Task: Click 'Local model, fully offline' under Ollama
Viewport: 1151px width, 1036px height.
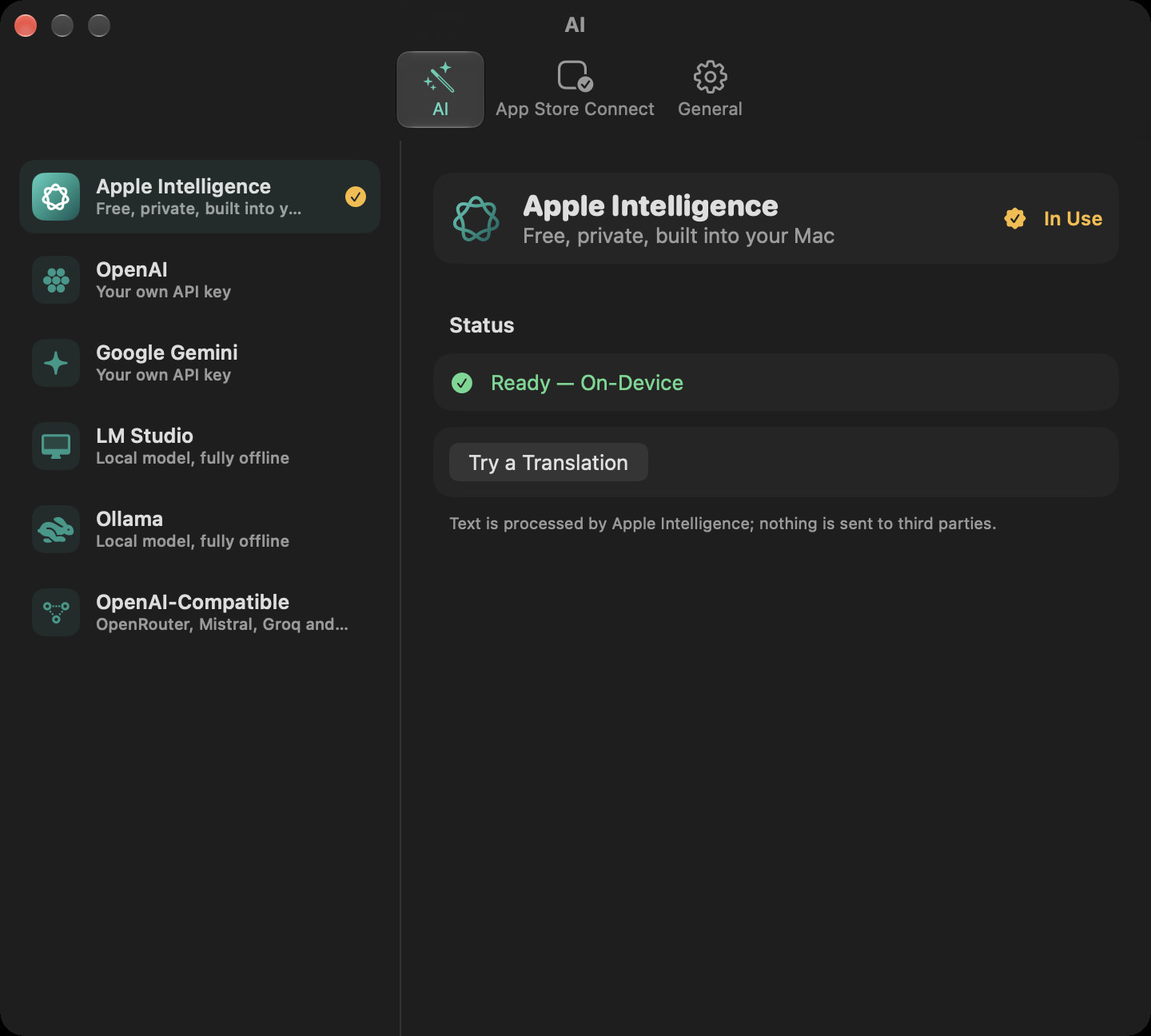Action: [193, 541]
